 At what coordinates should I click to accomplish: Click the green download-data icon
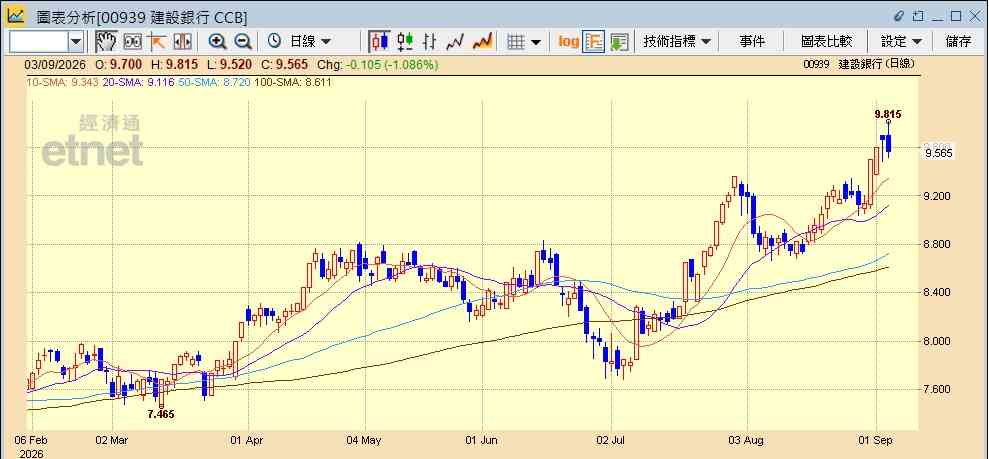(619, 42)
